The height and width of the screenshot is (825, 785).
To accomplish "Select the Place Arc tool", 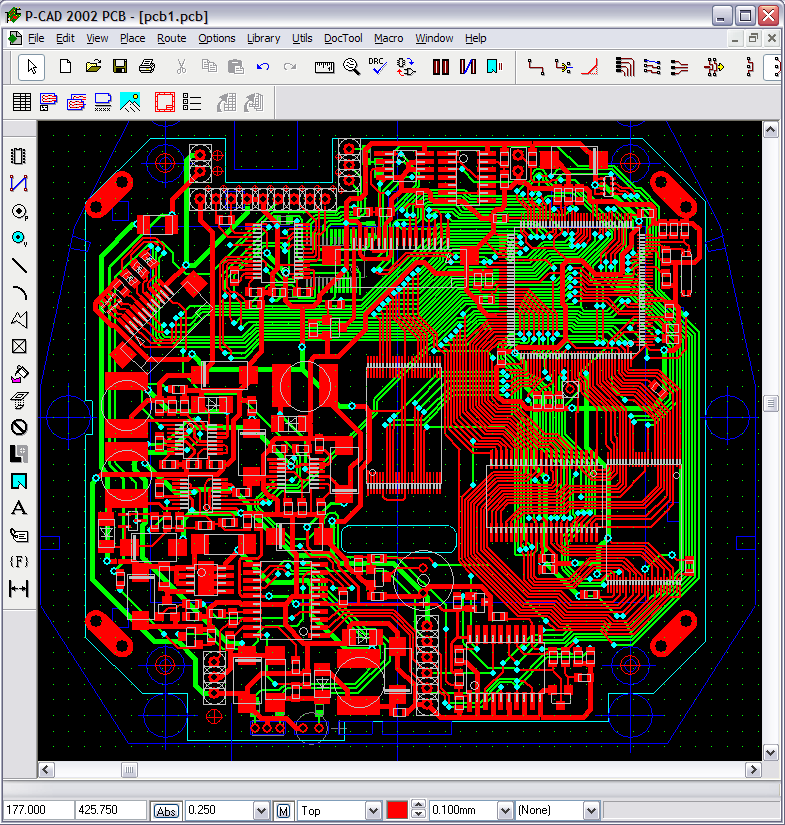I will coord(19,292).
